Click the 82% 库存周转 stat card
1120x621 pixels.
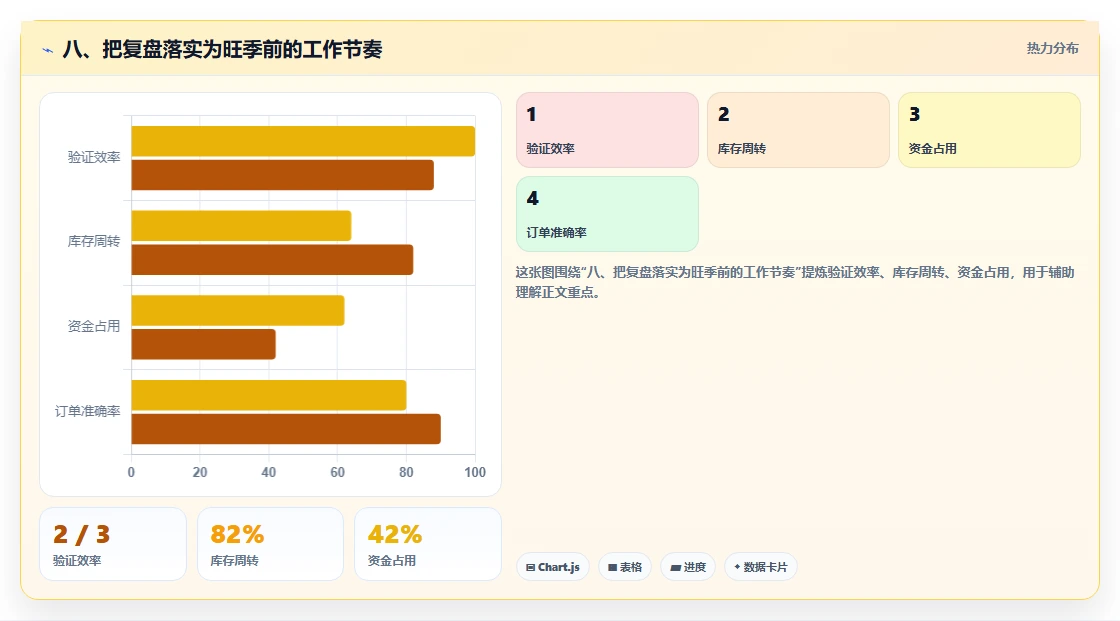(271, 544)
